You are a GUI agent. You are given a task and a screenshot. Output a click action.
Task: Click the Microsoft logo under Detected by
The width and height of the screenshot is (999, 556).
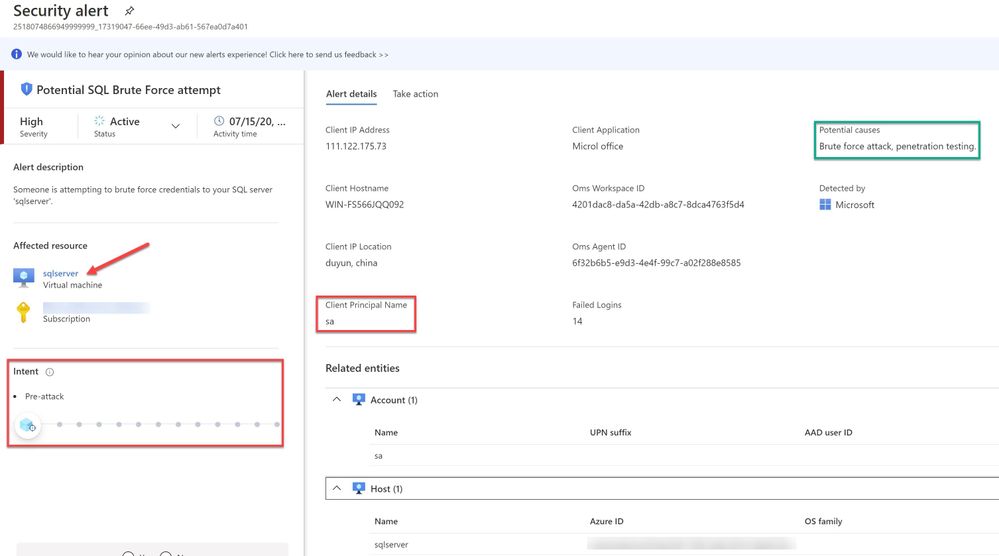click(825, 204)
